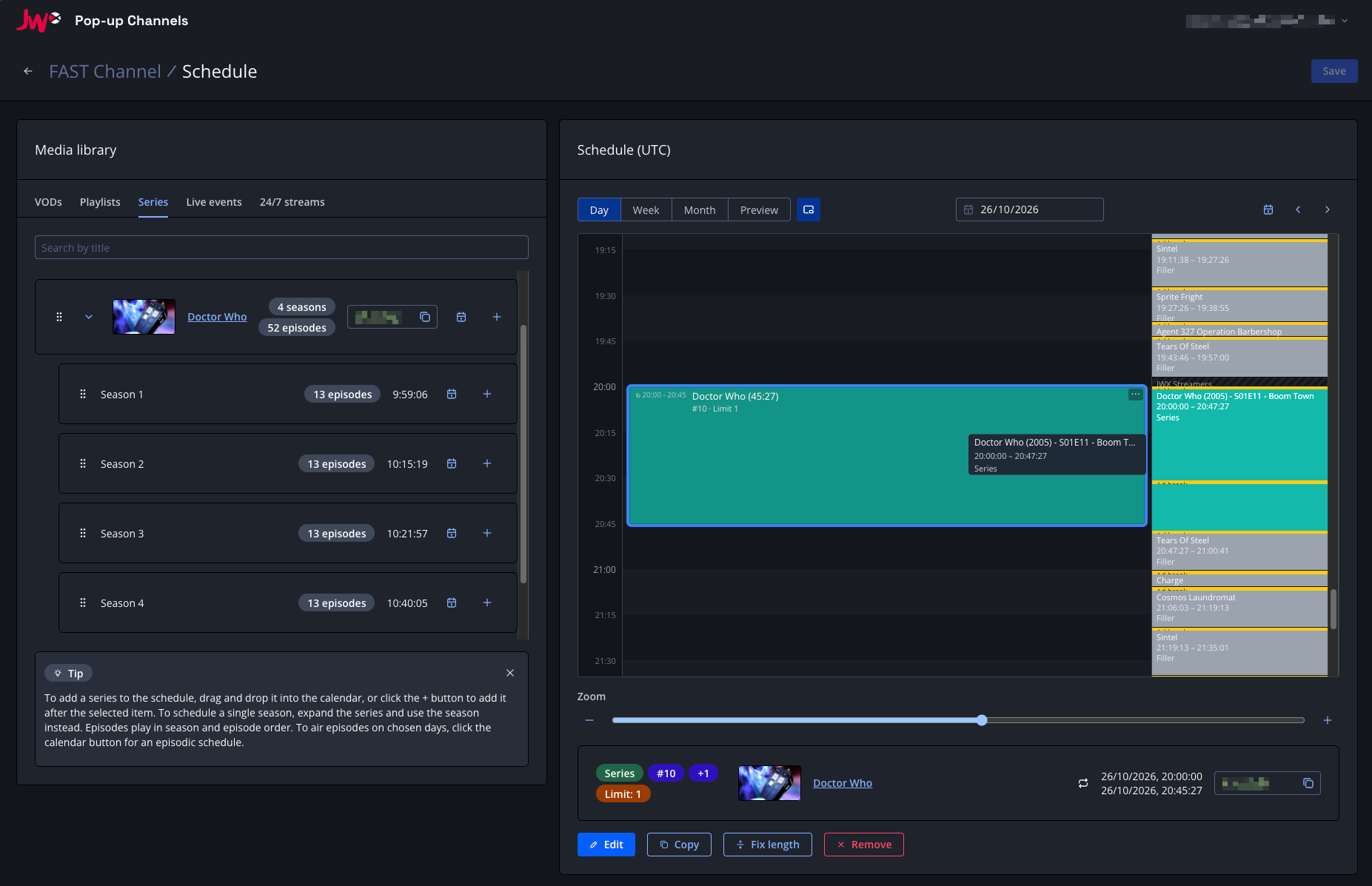Image resolution: width=1372 pixels, height=886 pixels.
Task: Click the picture-in-picture toggle next to Preview
Action: 809,209
